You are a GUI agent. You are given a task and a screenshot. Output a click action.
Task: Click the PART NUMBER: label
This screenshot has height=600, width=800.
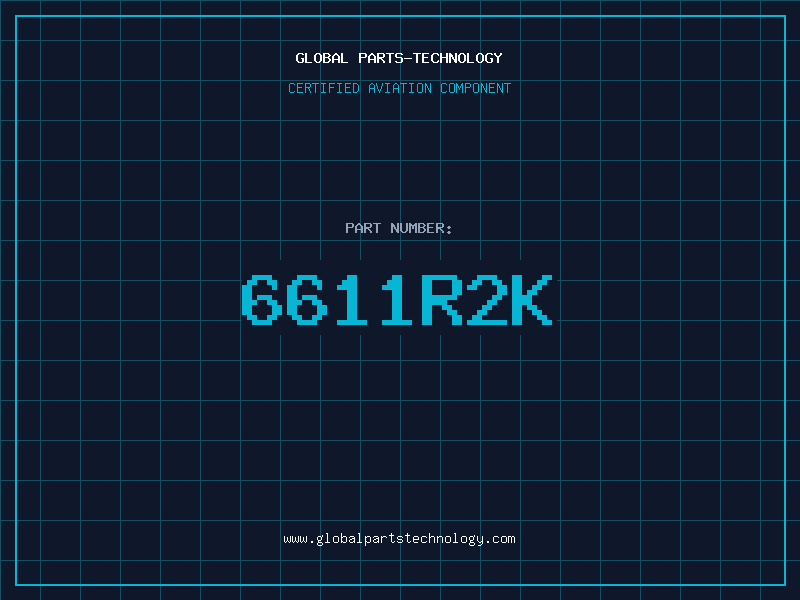pos(398,228)
